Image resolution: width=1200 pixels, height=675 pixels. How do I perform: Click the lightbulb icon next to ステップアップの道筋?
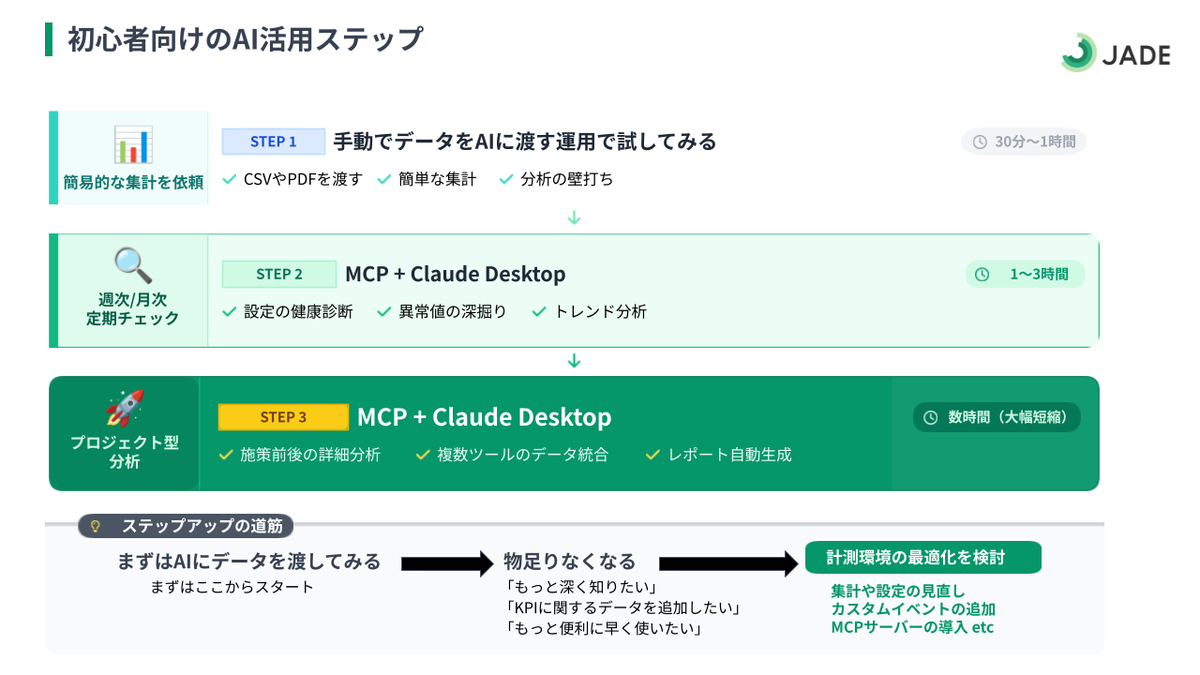coord(96,525)
